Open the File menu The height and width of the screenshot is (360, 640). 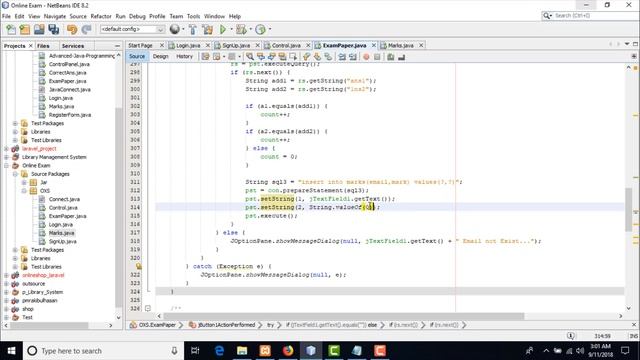(6, 16)
